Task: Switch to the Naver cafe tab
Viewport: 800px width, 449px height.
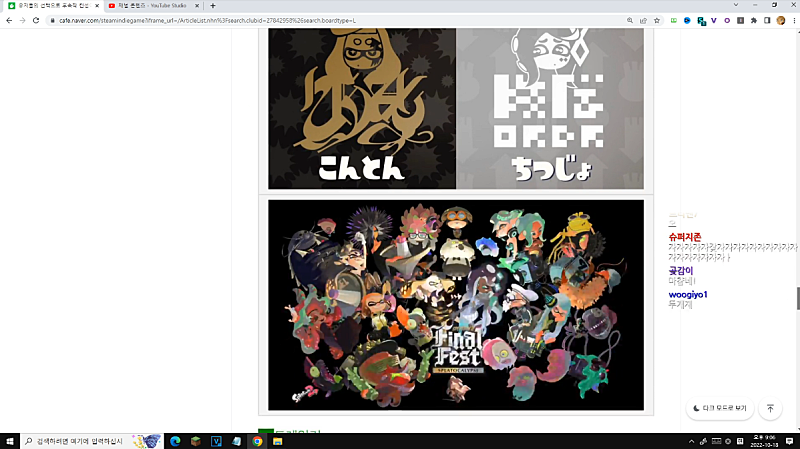Action: tap(53, 6)
